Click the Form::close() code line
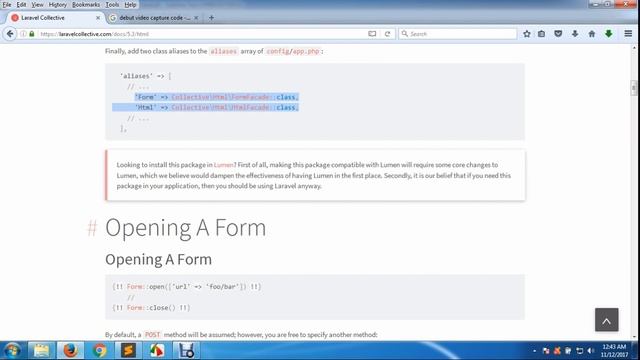Image resolution: width=640 pixels, height=360 pixels. pyautogui.click(x=151, y=308)
